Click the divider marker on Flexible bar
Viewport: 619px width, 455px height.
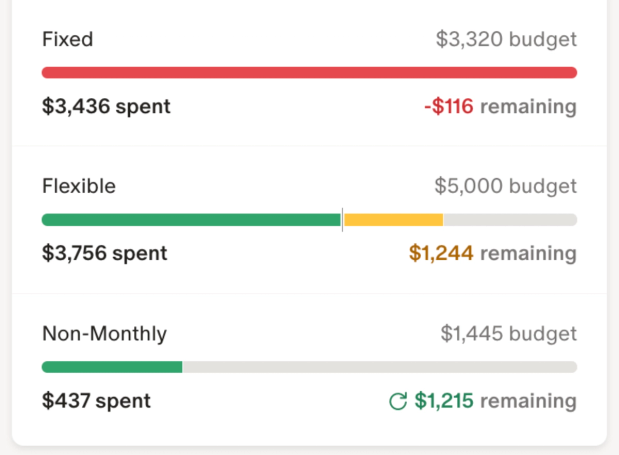pos(342,220)
